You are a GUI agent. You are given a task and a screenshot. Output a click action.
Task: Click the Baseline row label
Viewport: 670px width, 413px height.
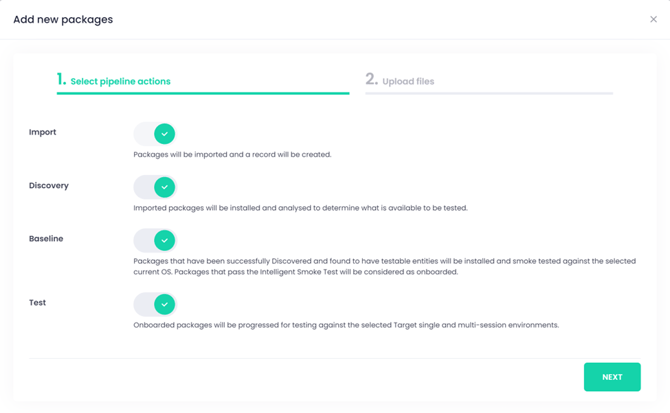click(46, 238)
